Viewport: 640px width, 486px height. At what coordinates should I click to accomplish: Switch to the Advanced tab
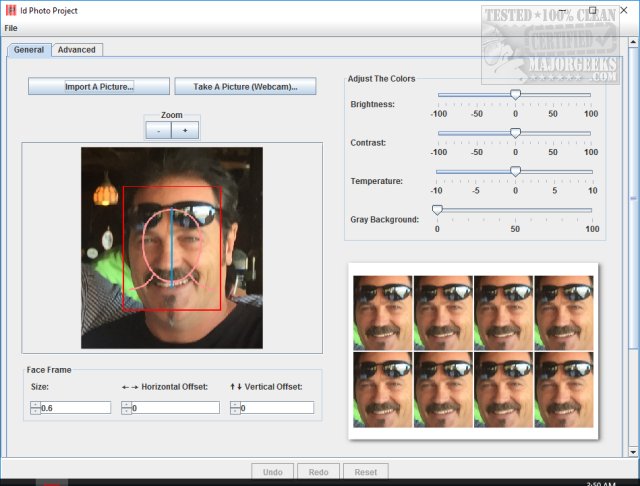(x=77, y=50)
